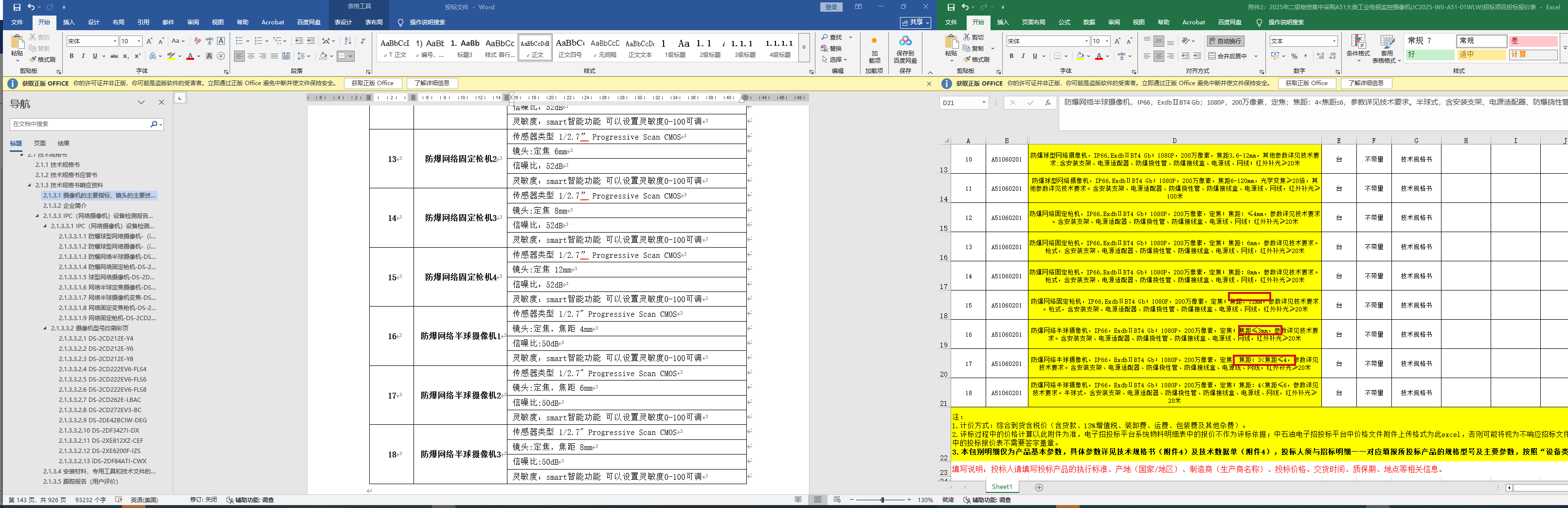The width and height of the screenshot is (1568, 508).
Task: Open the number format dropdown in Excel
Action: pyautogui.click(x=1334, y=41)
